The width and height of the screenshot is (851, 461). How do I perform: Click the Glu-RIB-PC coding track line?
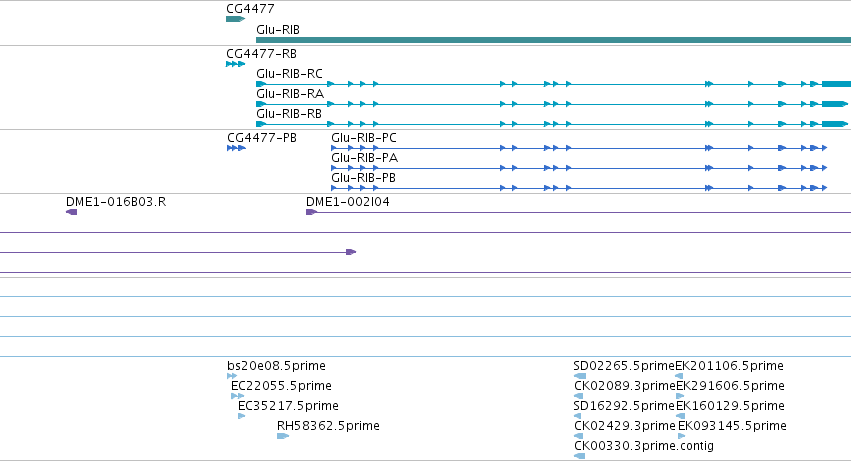pos(579,148)
